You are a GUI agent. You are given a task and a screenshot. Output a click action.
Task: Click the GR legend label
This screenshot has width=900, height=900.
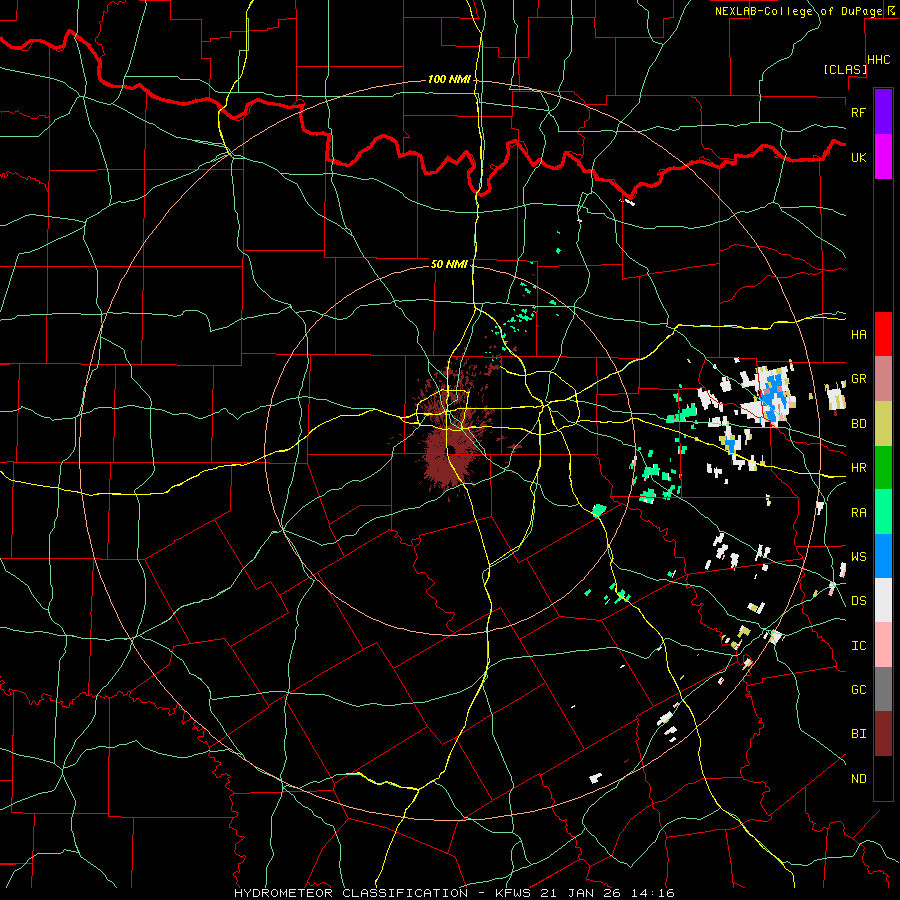[859, 379]
